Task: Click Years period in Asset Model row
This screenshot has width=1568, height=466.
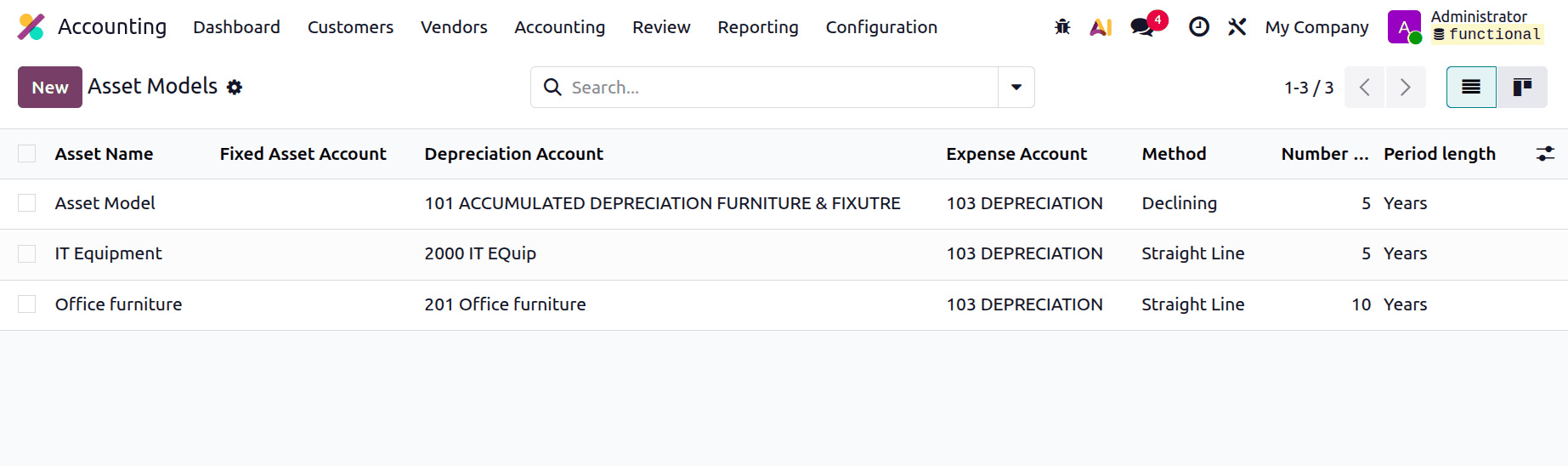Action: pyautogui.click(x=1405, y=203)
